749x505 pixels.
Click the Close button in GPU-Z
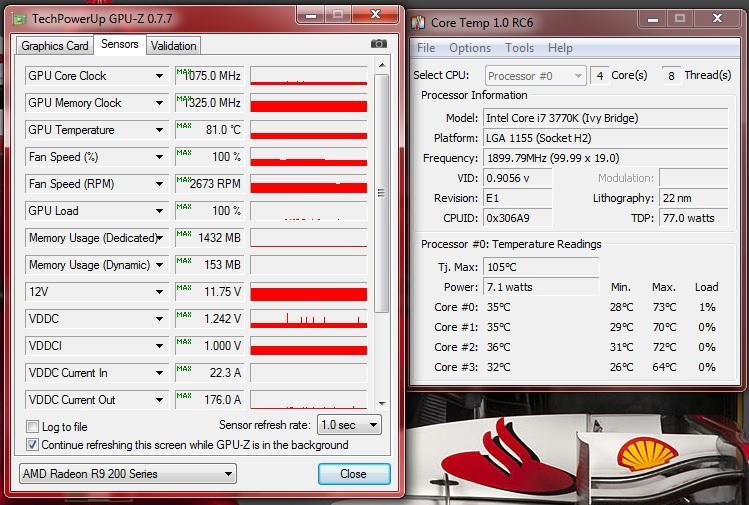click(354, 474)
